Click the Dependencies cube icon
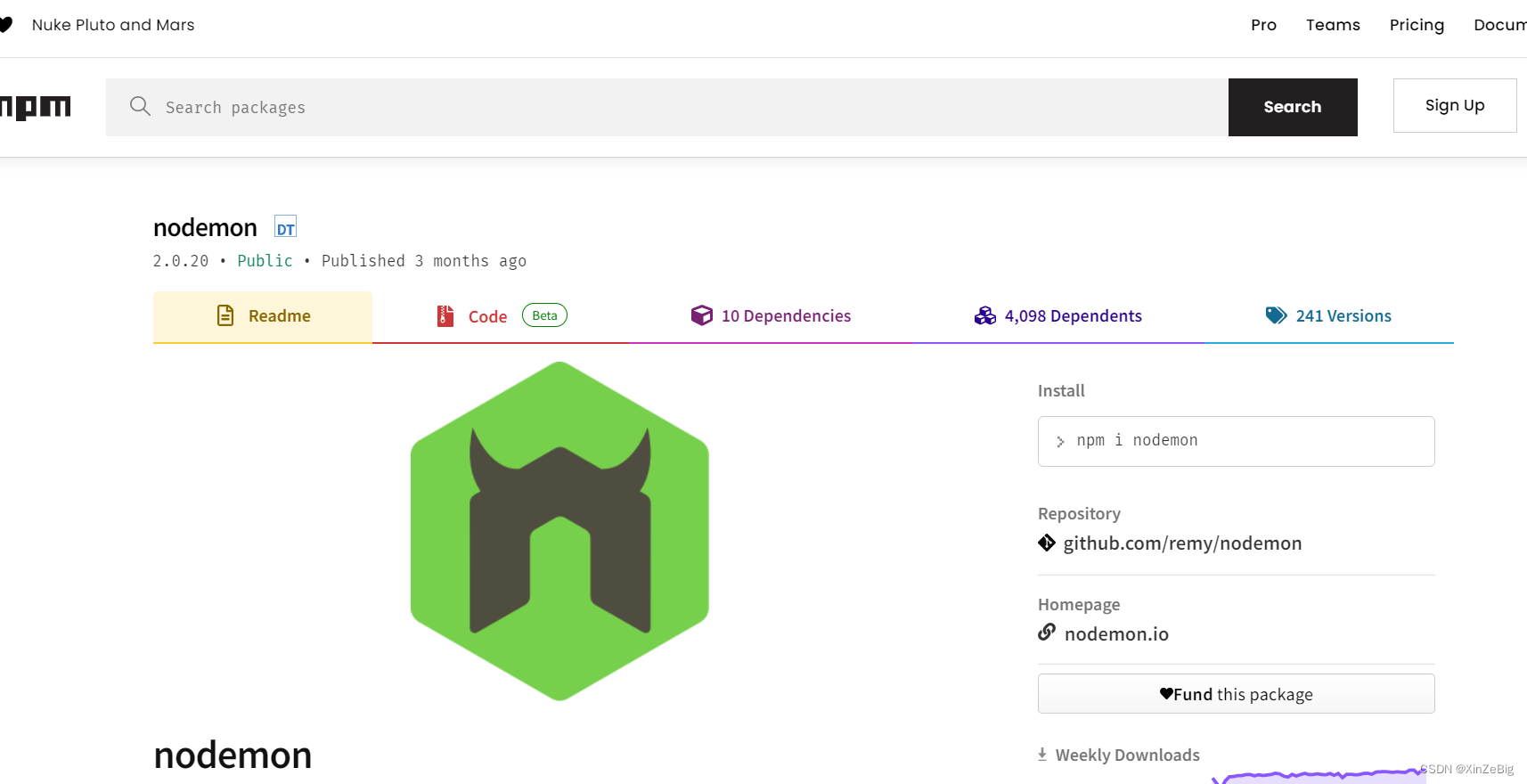Viewport: 1527px width, 784px height. [702, 315]
